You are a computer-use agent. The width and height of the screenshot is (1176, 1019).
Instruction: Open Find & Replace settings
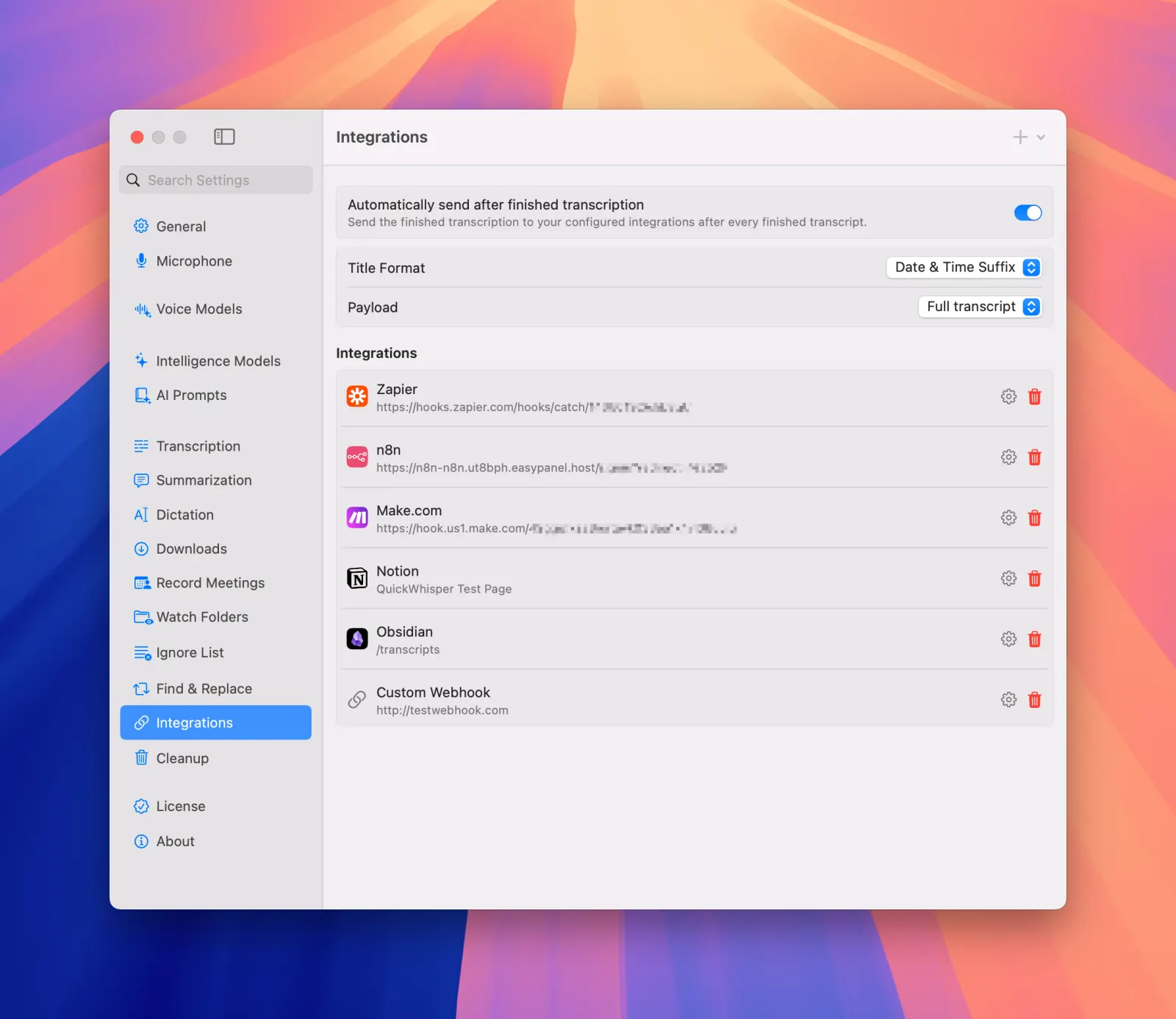coord(216,689)
